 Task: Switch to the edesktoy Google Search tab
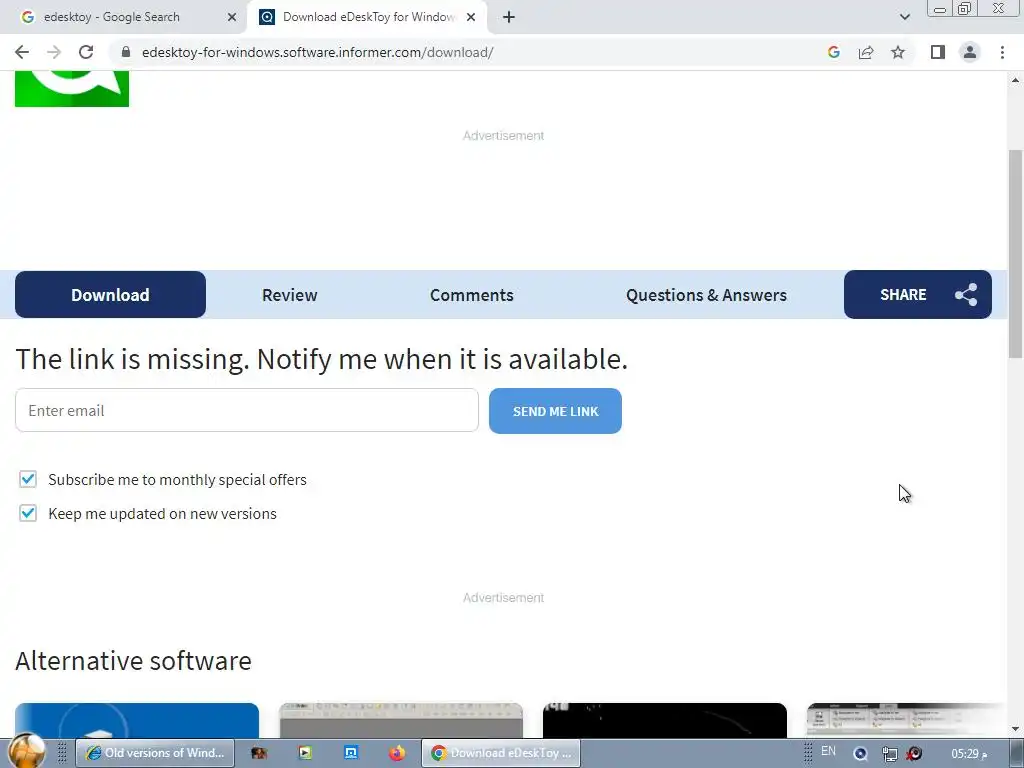tap(123, 17)
